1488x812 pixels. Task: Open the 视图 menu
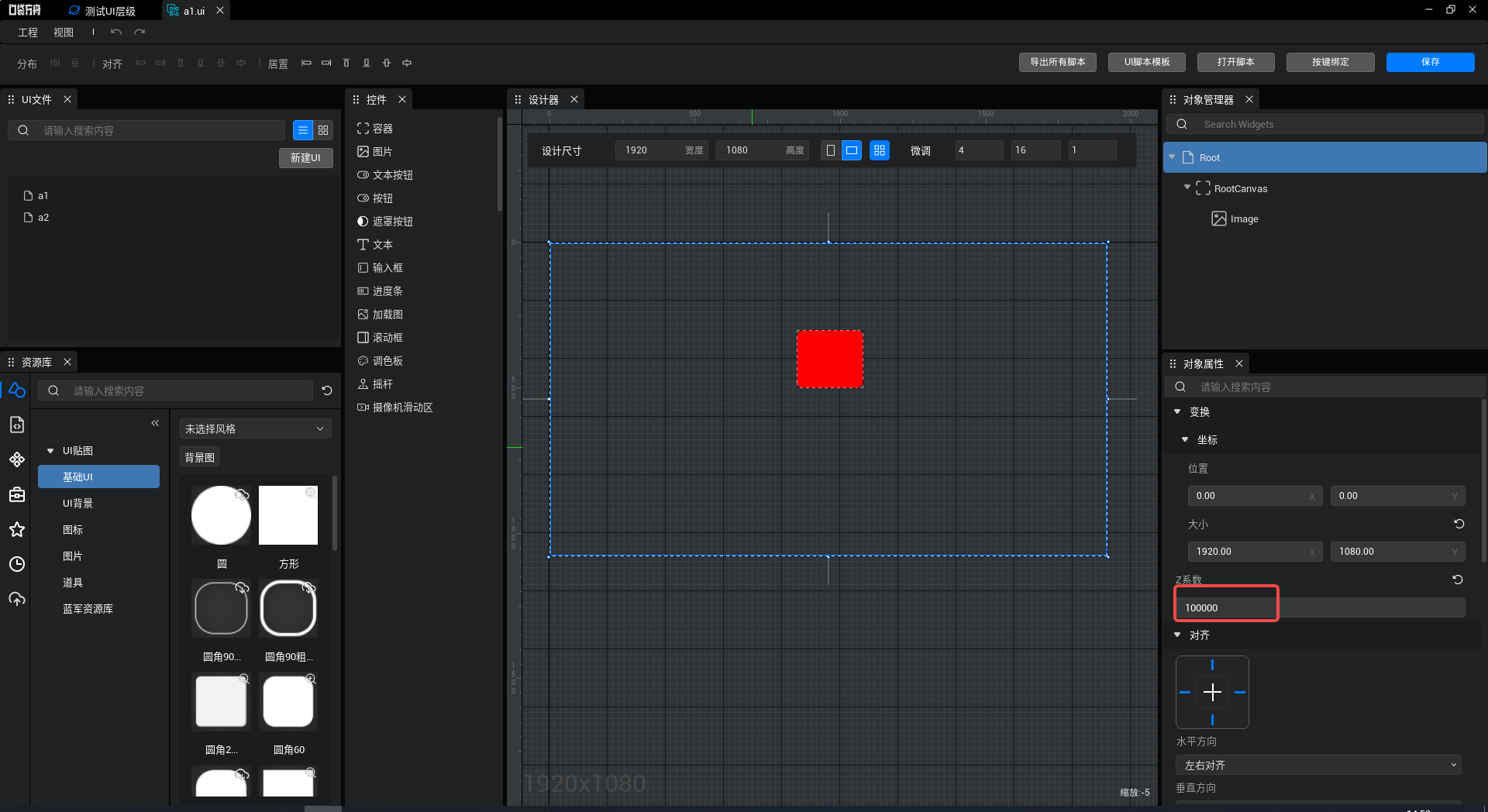[x=64, y=33]
